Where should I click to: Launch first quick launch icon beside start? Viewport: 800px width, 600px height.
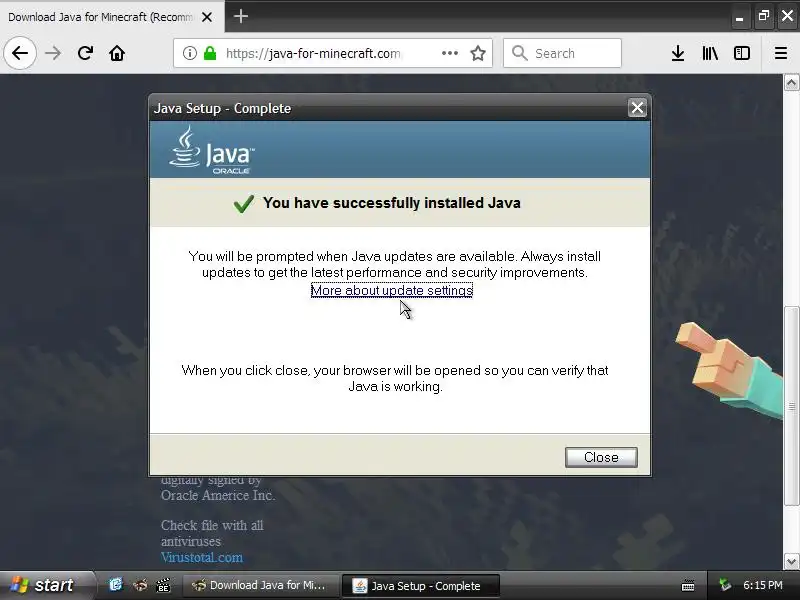click(x=116, y=585)
